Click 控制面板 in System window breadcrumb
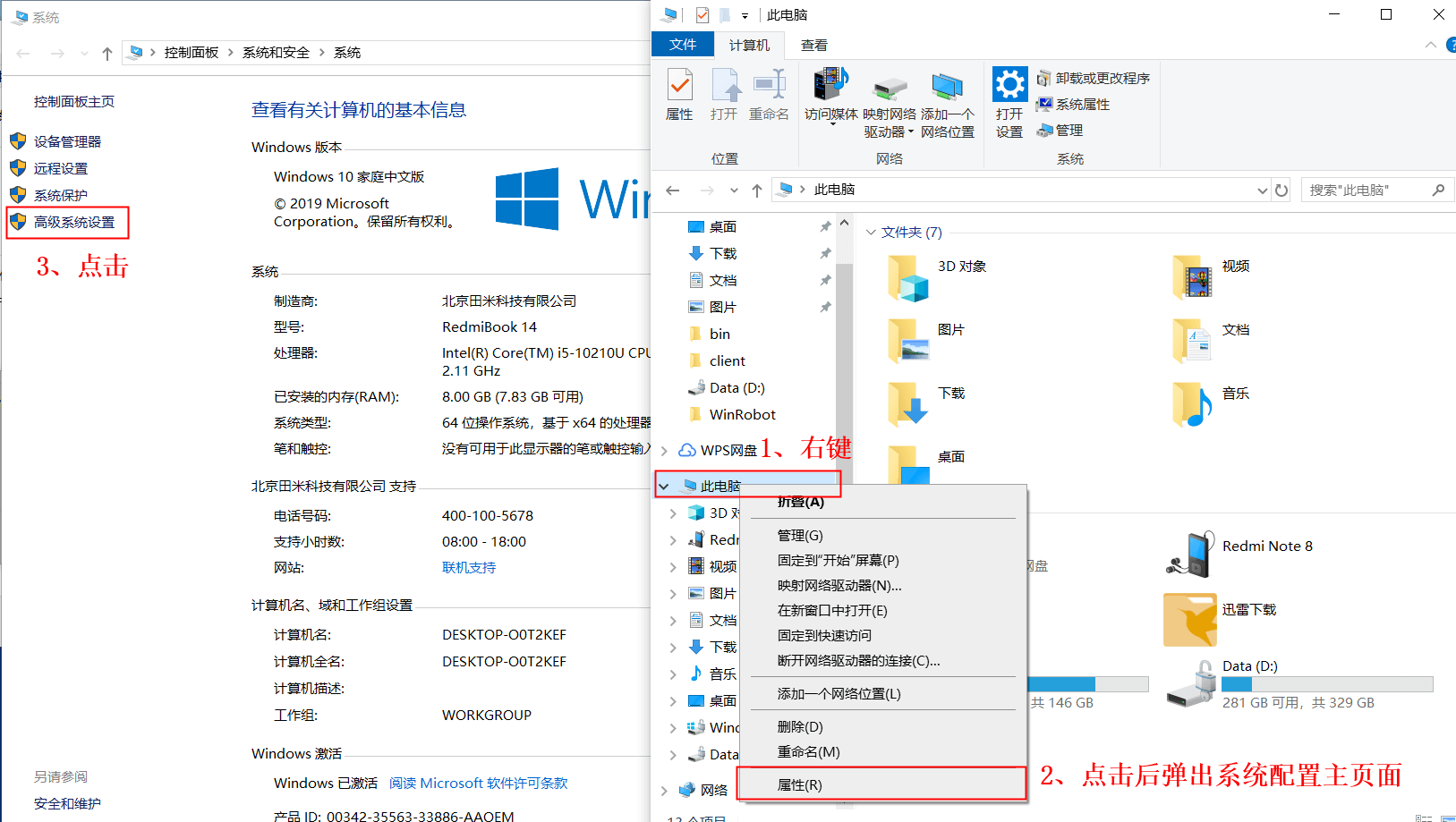1456x822 pixels. point(192,53)
